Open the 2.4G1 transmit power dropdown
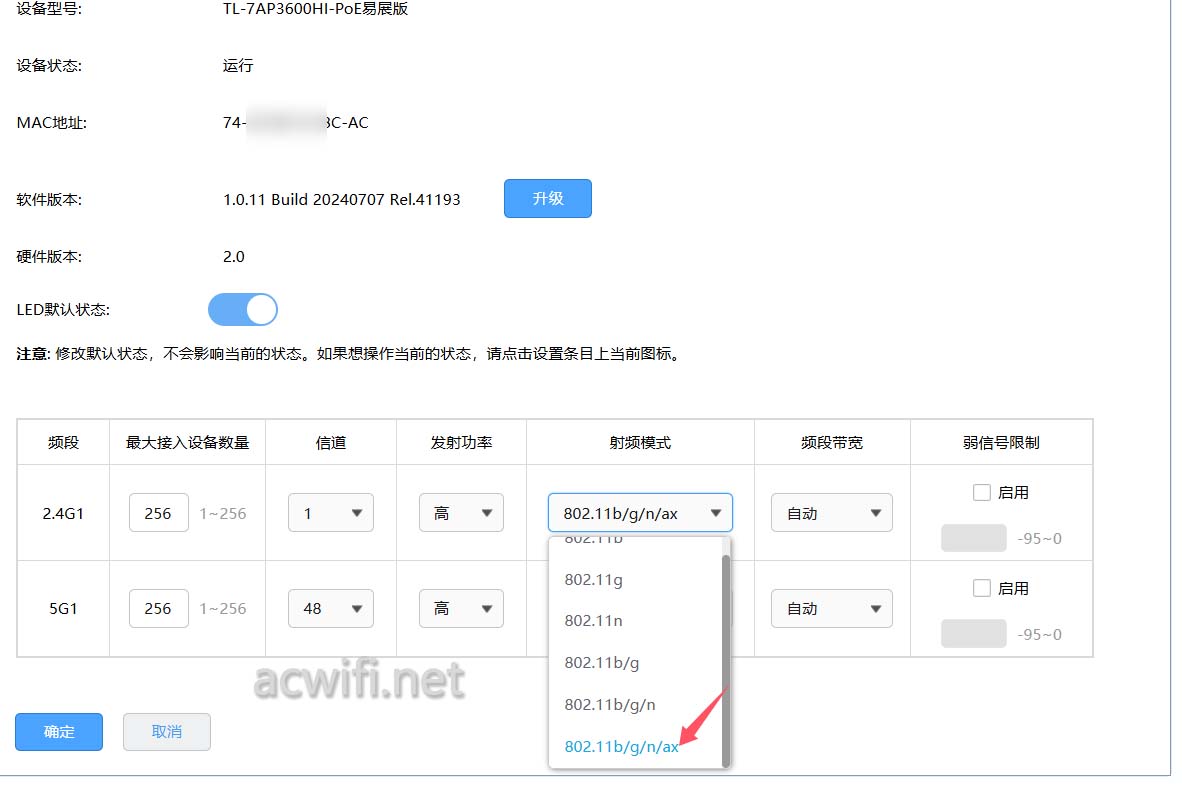 [x=461, y=513]
